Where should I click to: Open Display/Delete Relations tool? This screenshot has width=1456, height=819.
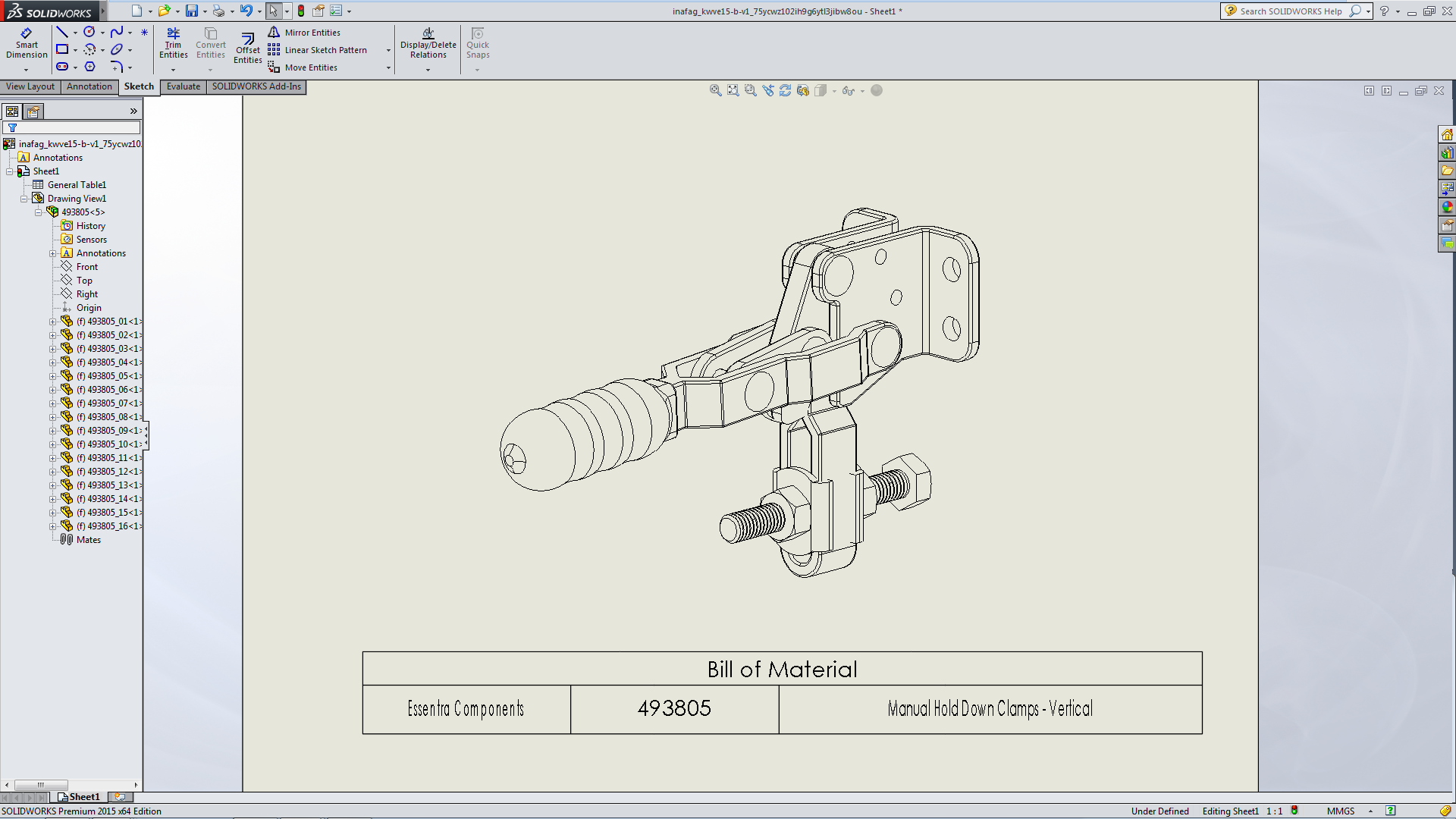tap(428, 43)
